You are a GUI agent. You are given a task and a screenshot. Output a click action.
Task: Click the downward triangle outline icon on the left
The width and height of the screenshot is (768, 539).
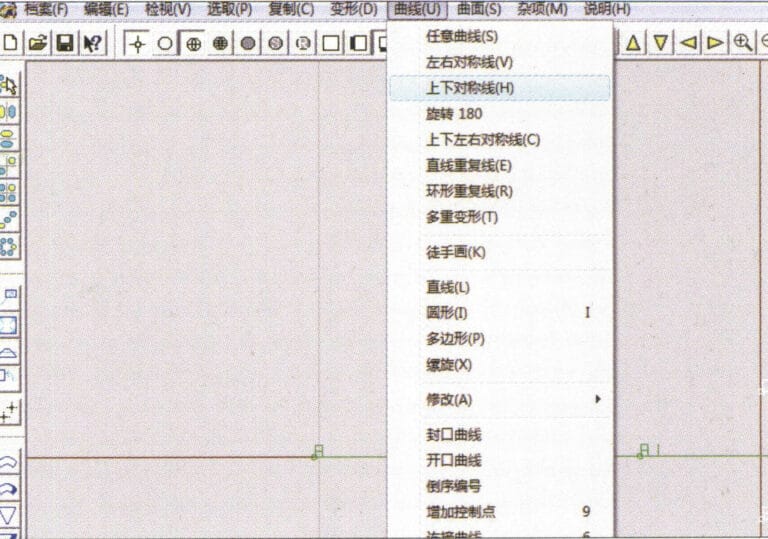[9, 515]
